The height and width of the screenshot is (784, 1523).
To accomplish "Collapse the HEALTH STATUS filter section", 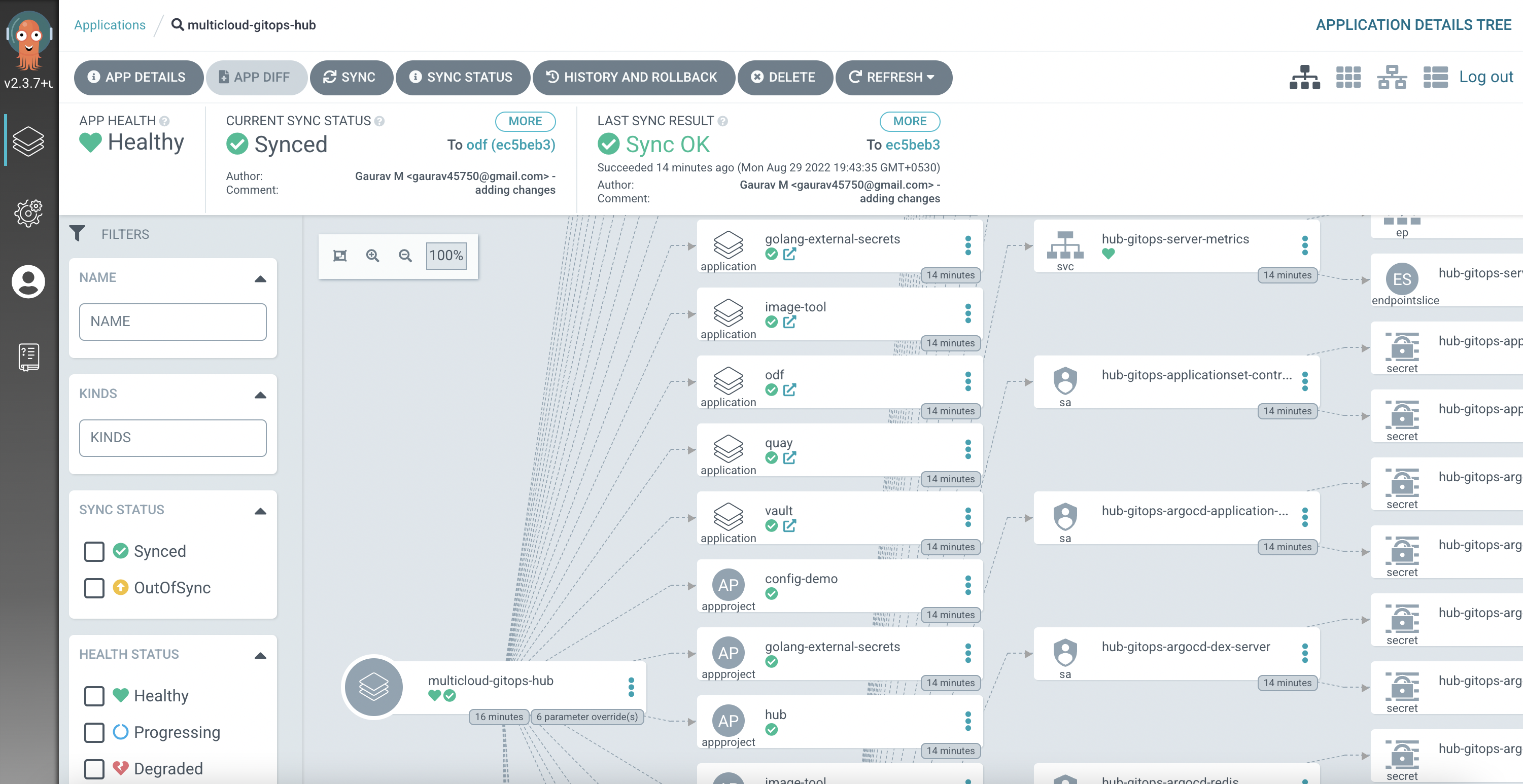I will click(260, 656).
